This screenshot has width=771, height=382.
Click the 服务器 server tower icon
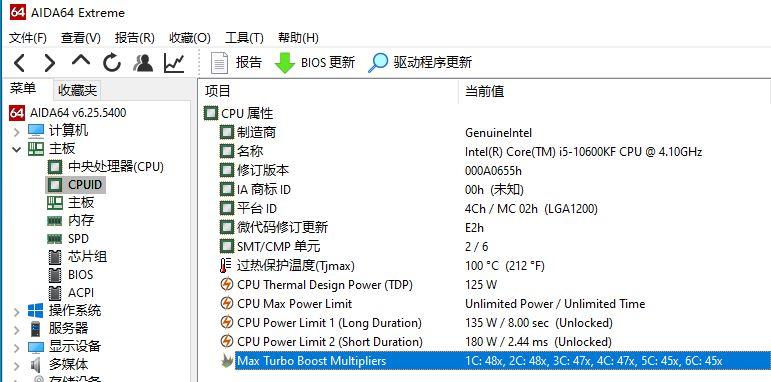pyautogui.click(x=36, y=329)
